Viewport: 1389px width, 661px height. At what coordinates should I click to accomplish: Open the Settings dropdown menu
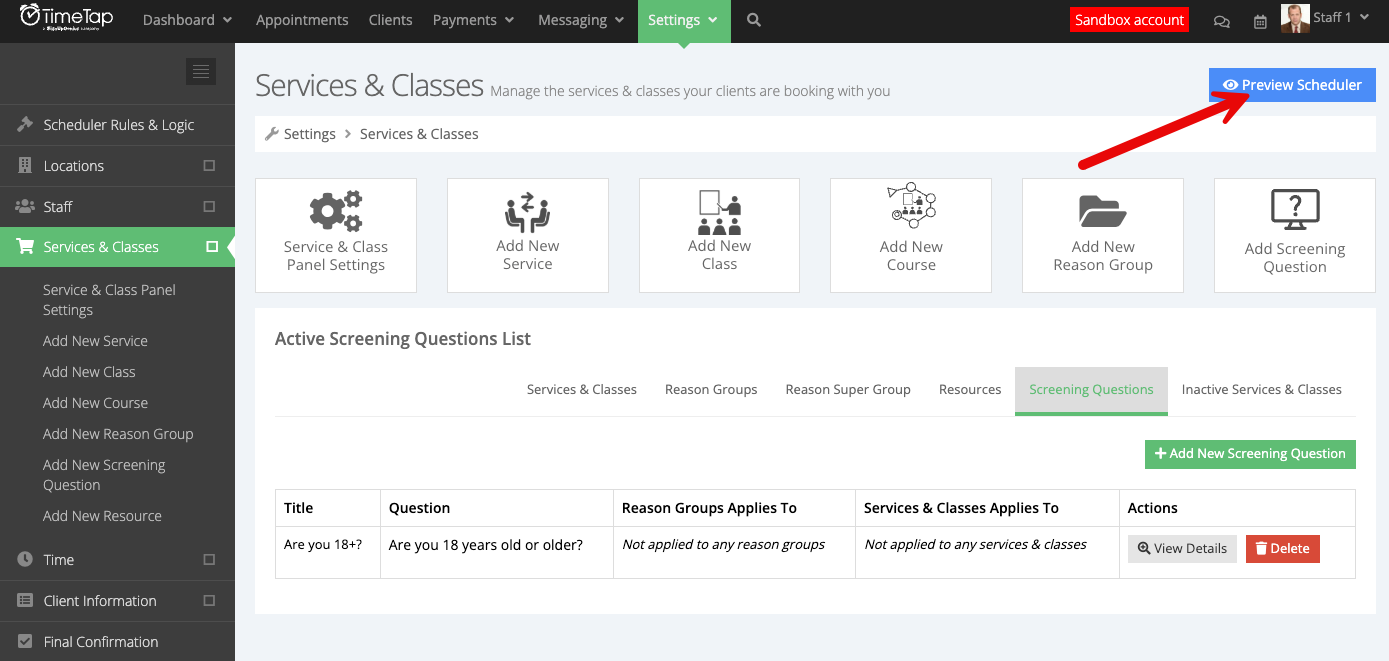[x=684, y=20]
